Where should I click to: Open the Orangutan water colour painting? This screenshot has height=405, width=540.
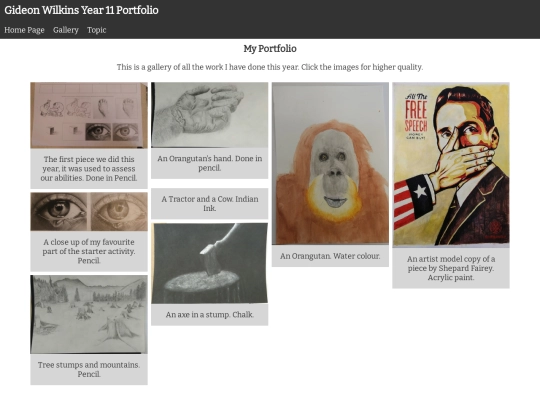point(330,164)
